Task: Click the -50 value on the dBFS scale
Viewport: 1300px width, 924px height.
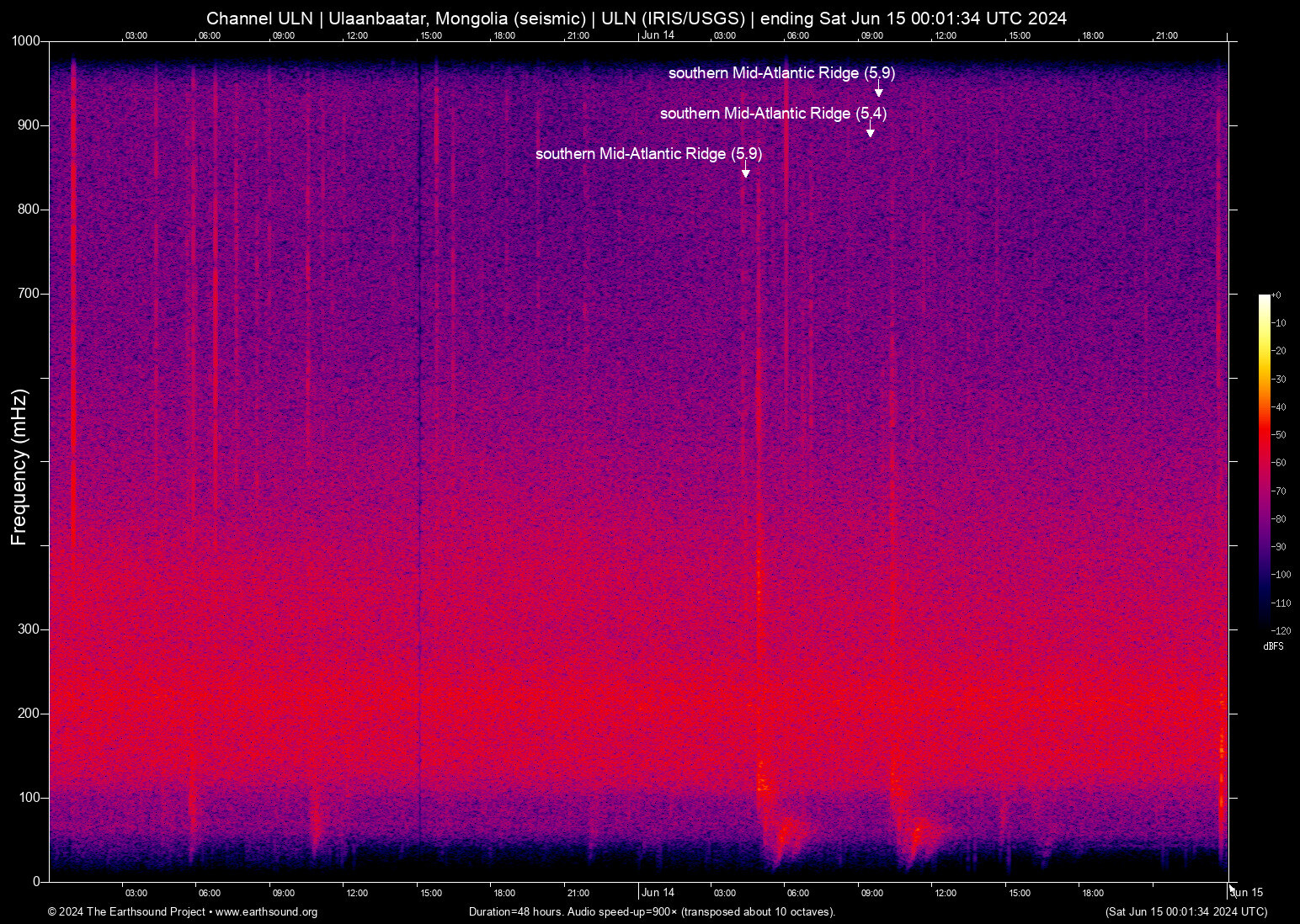Action: [x=1279, y=435]
